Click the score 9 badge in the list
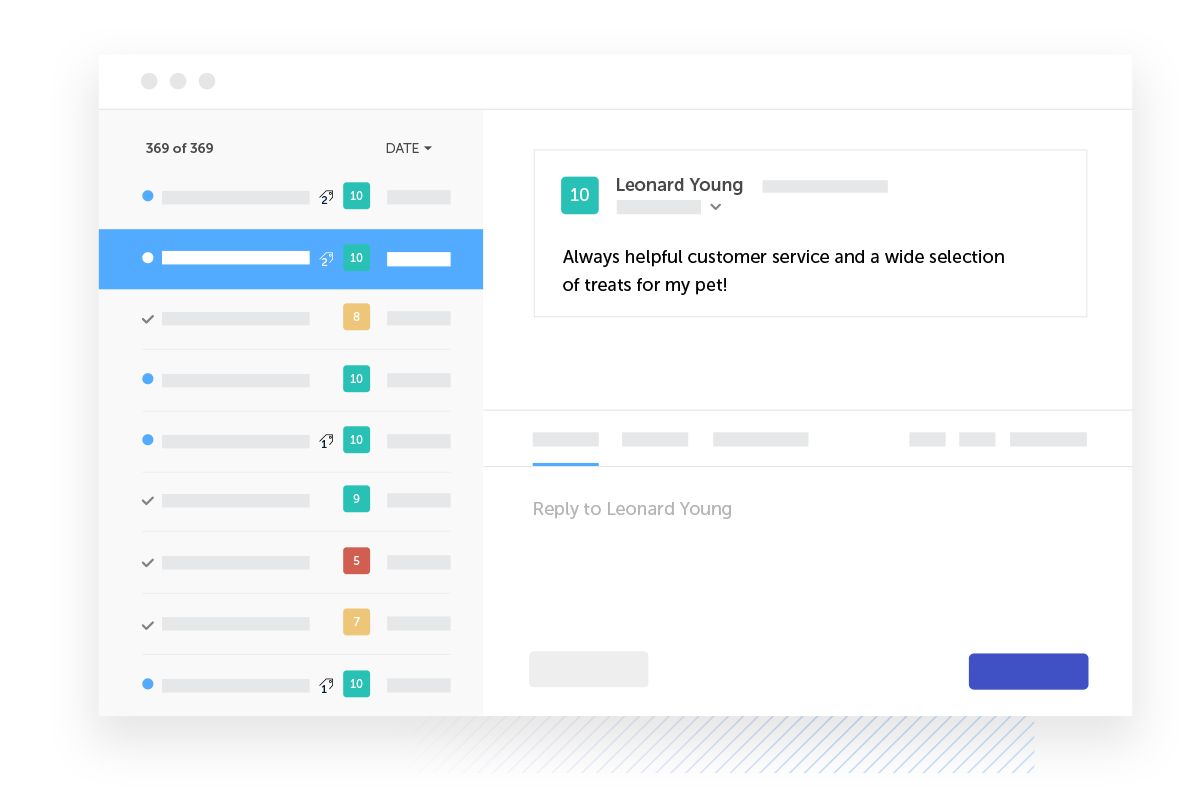 (356, 498)
